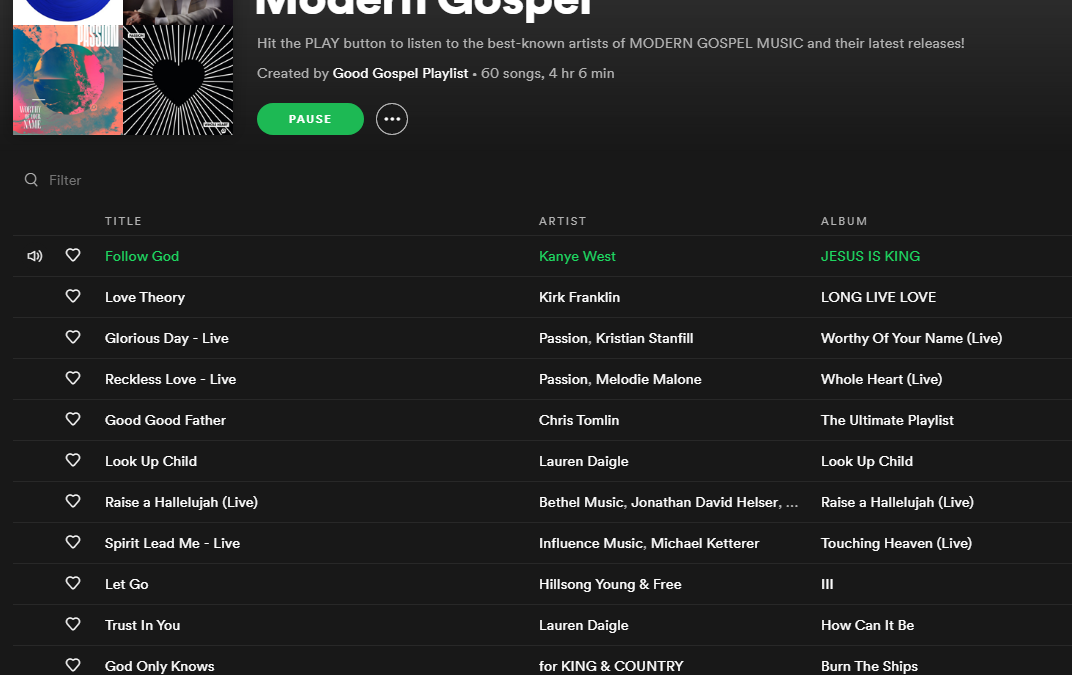Open the Touching Heaven (Live) album
The height and width of the screenshot is (675, 1072).
coord(896,543)
